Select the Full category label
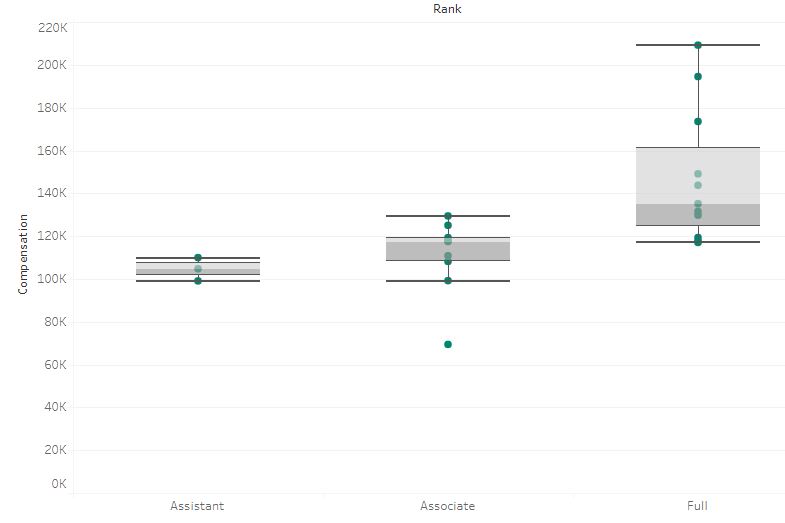Image resolution: width=785 pixels, height=523 pixels. click(697, 506)
